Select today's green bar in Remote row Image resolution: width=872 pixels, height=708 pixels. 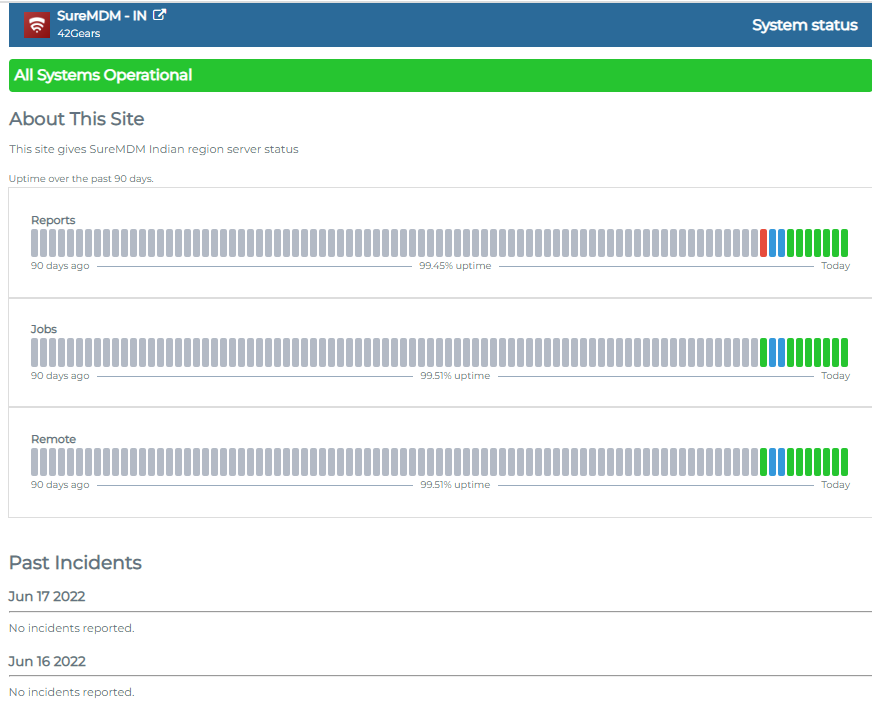point(844,462)
